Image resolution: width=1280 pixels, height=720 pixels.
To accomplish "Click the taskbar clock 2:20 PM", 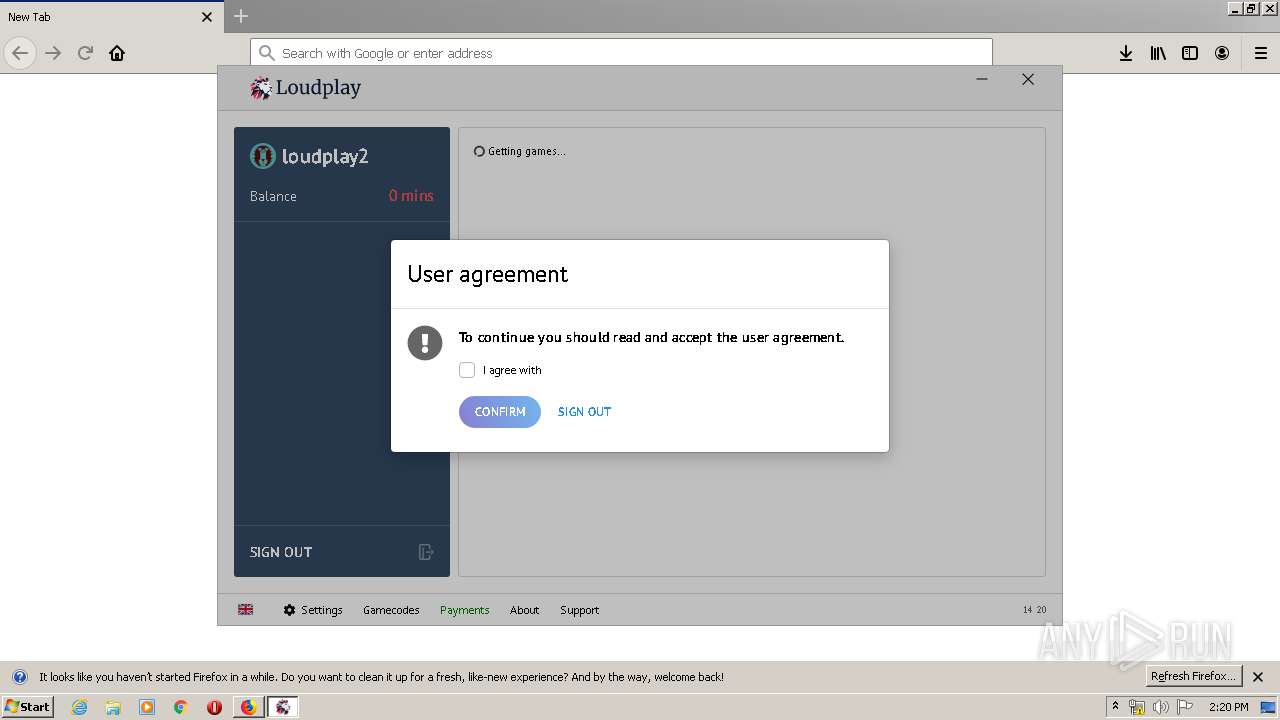I will [1229, 707].
